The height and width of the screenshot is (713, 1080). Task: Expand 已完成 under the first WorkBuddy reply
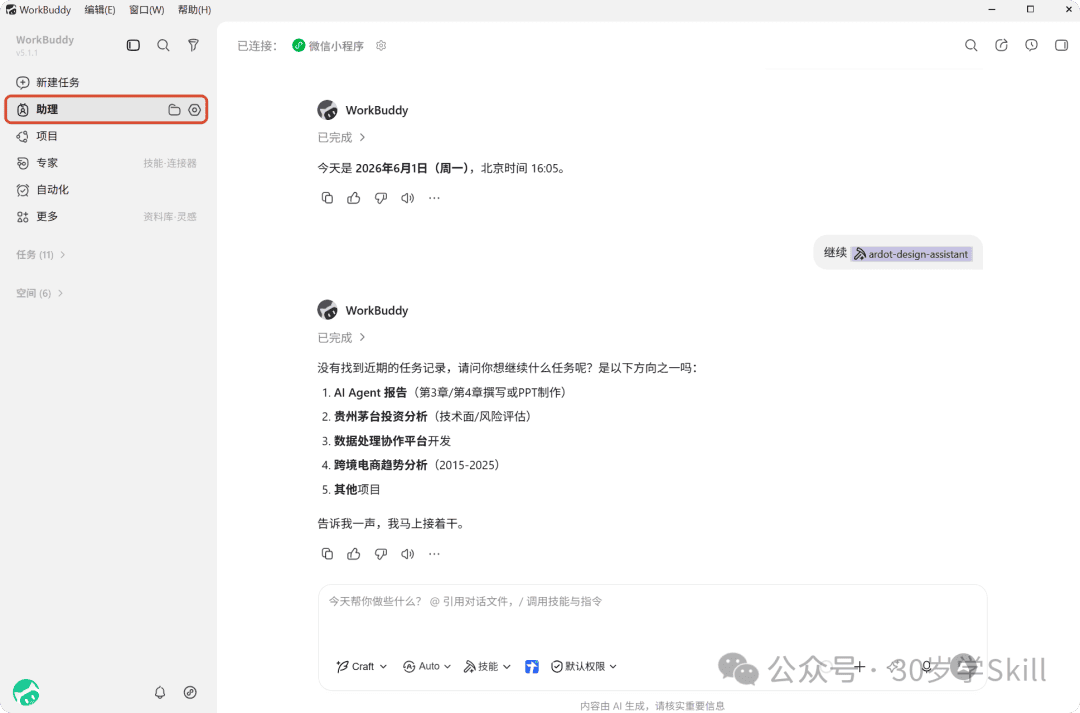point(342,138)
